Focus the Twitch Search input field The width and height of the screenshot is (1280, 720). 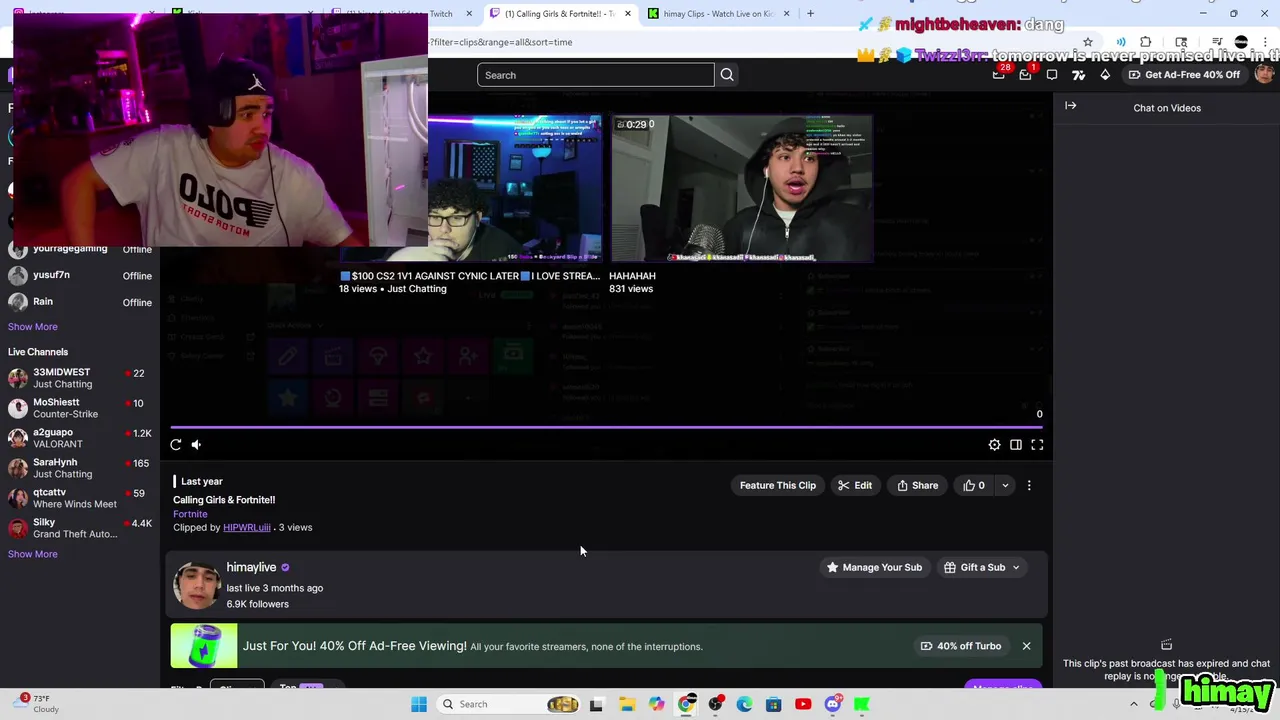(x=596, y=75)
